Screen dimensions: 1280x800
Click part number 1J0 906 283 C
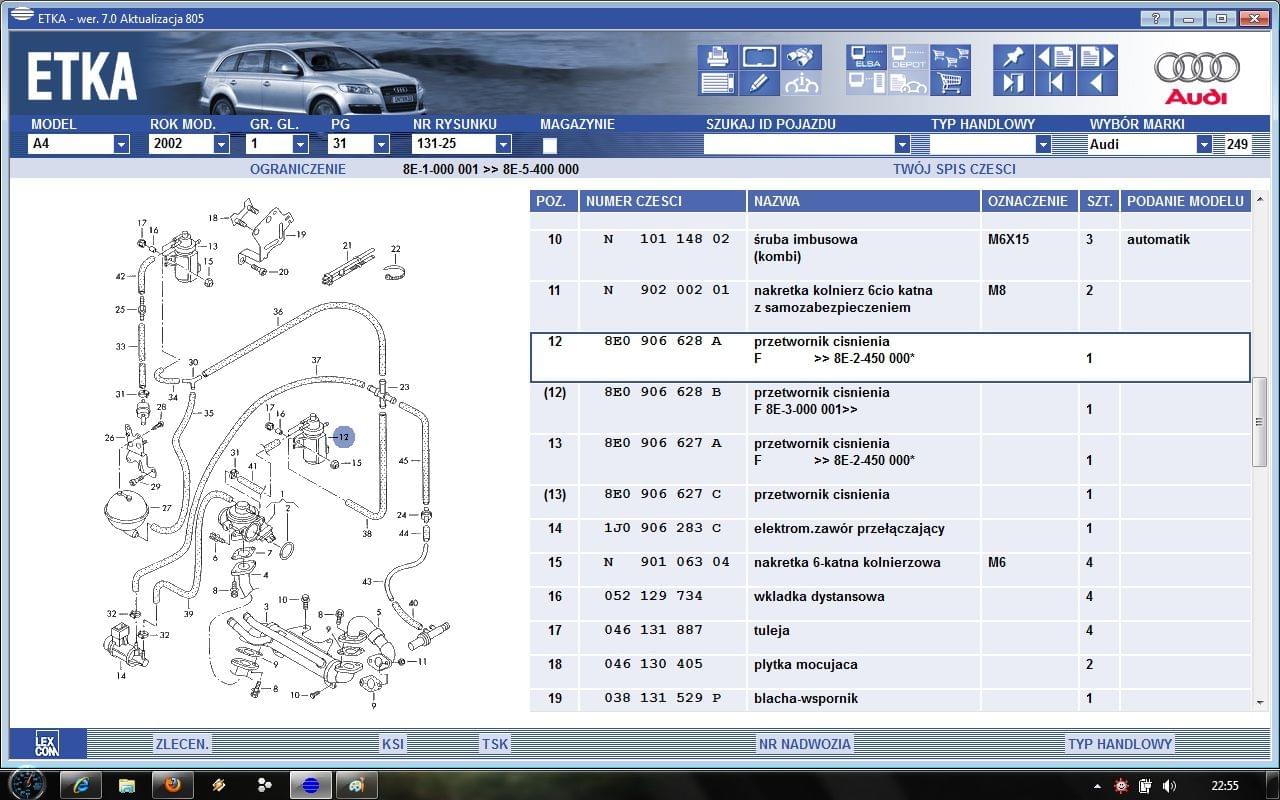coord(662,528)
